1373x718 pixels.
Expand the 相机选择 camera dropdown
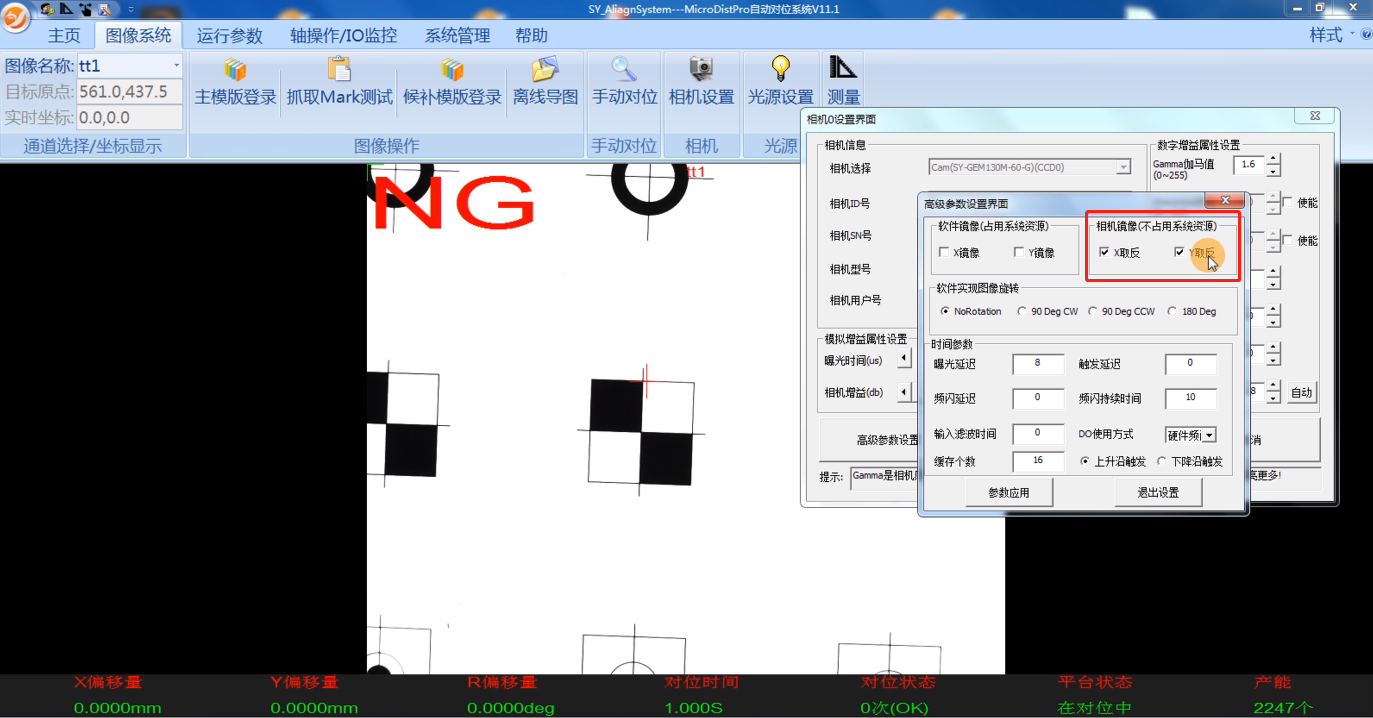[1123, 168]
